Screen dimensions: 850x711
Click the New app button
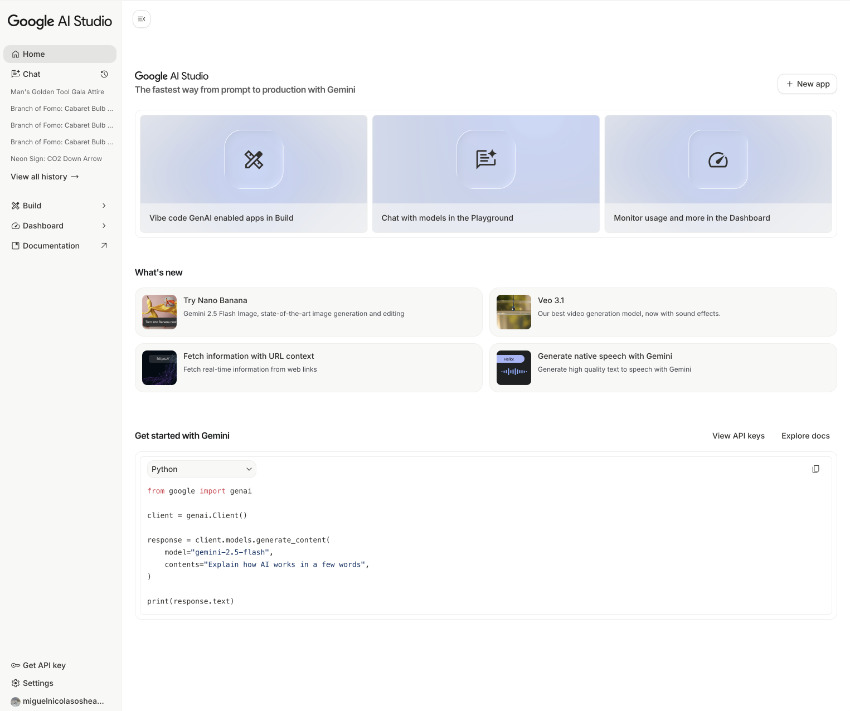tap(806, 84)
